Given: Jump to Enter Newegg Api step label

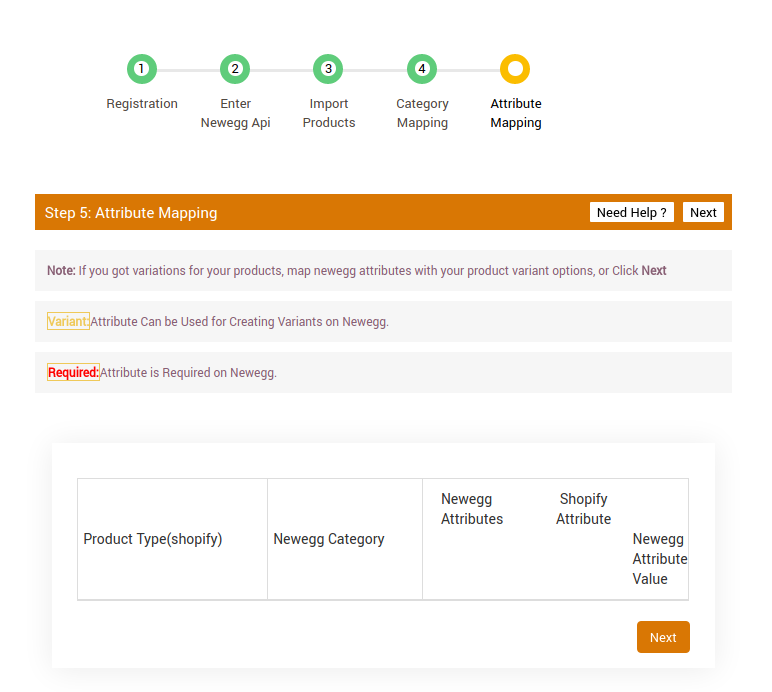Looking at the screenshot, I should coord(235,113).
